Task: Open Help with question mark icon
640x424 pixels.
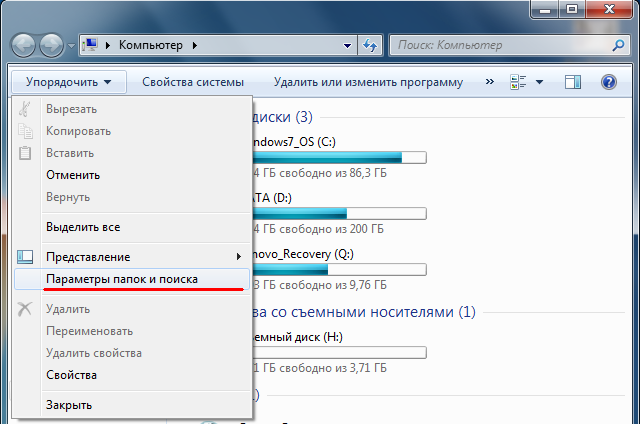Action: tap(608, 82)
